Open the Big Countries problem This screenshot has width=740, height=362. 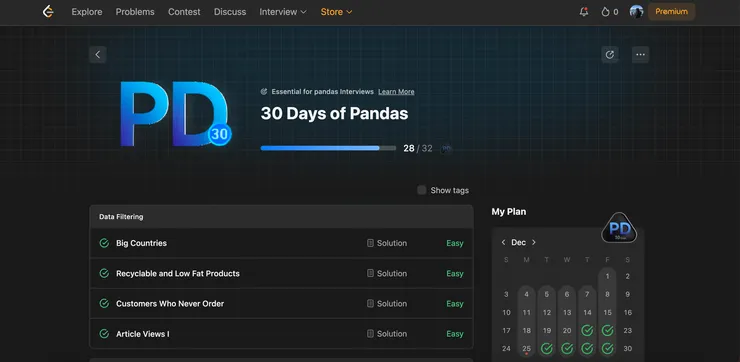pos(141,243)
